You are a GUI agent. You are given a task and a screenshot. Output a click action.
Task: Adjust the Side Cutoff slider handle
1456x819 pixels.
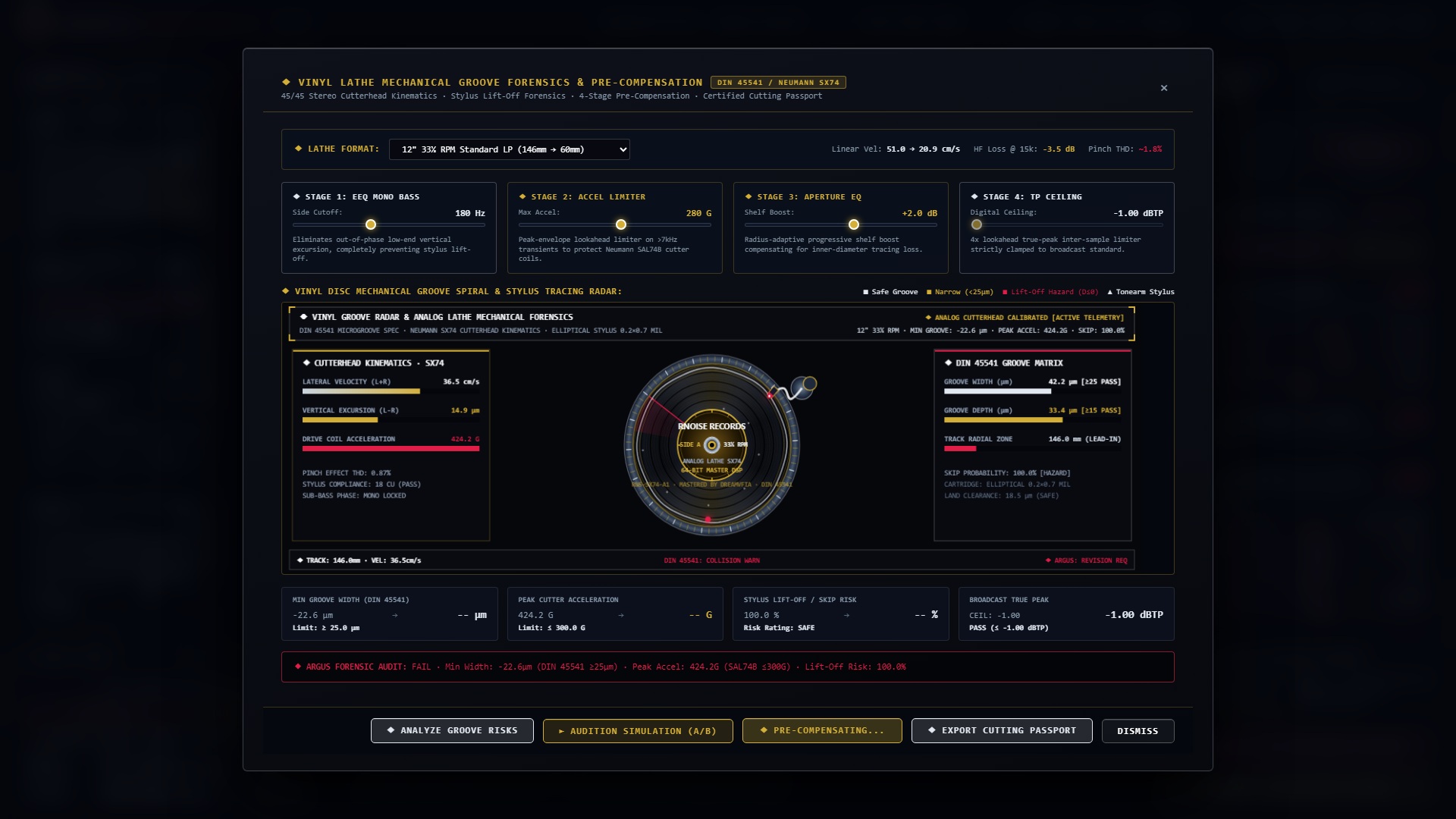point(371,224)
